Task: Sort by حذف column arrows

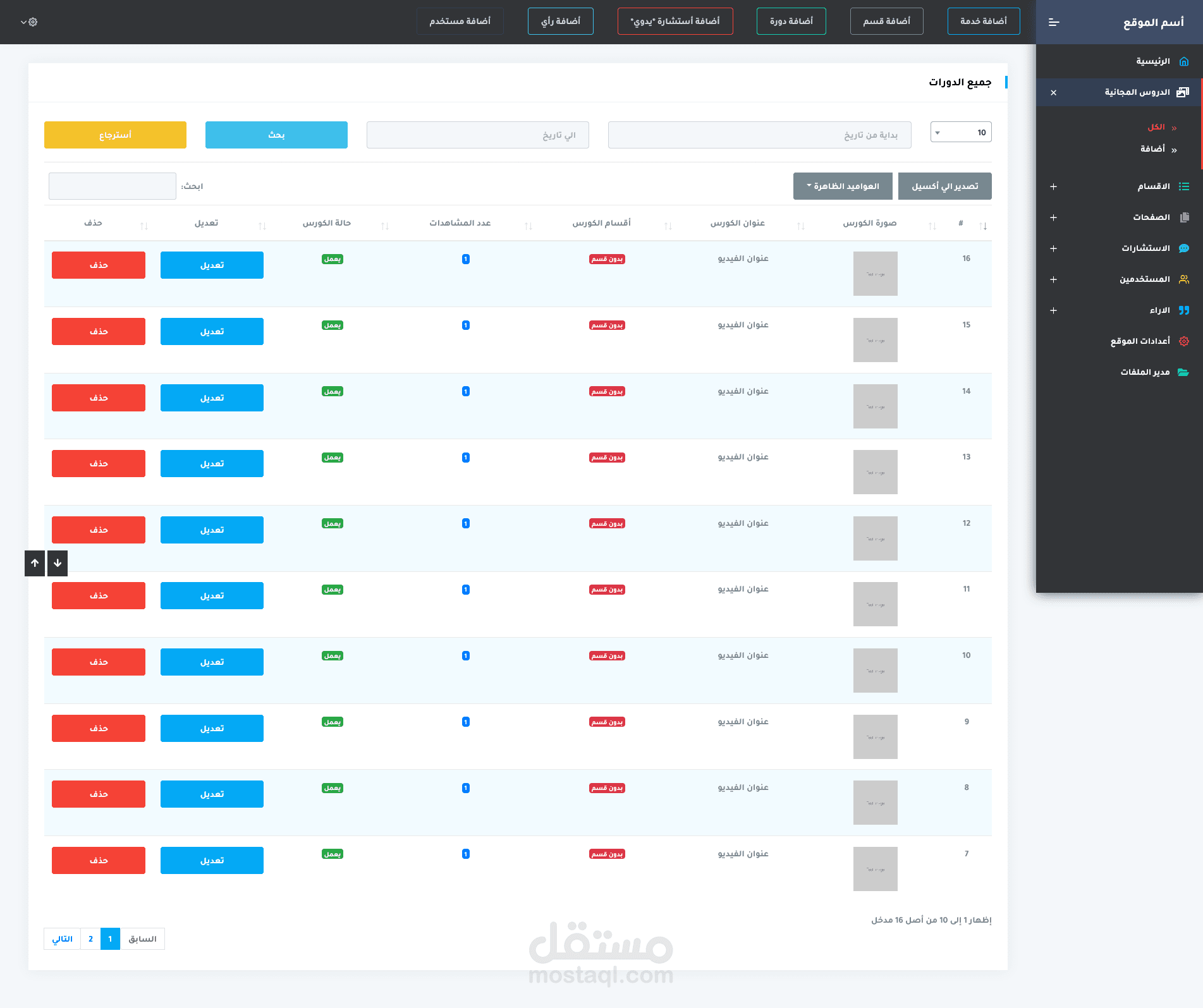Action: (144, 226)
